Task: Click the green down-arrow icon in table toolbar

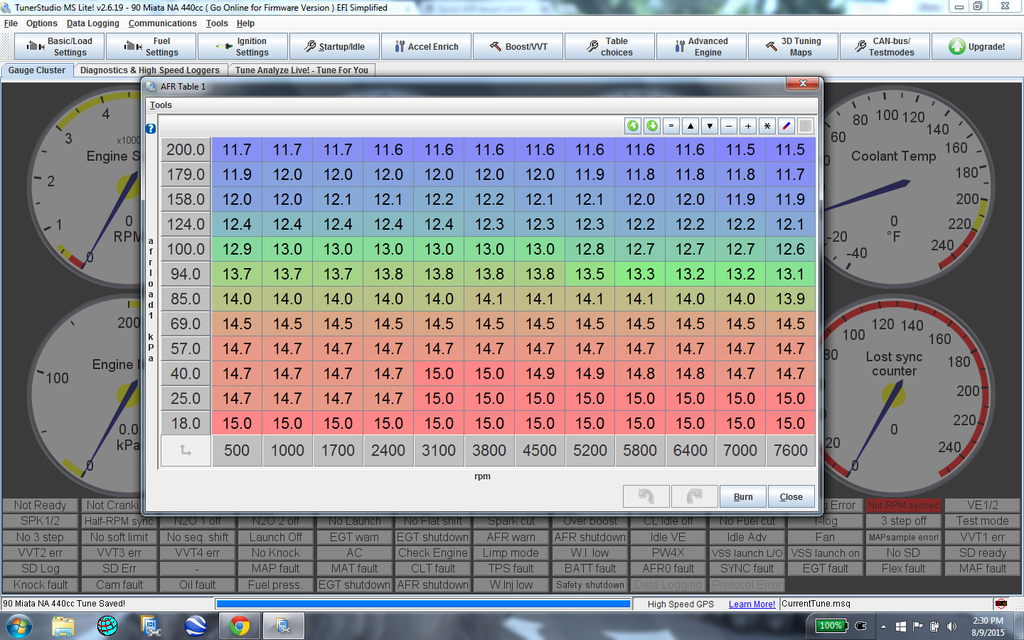Action: click(x=651, y=126)
